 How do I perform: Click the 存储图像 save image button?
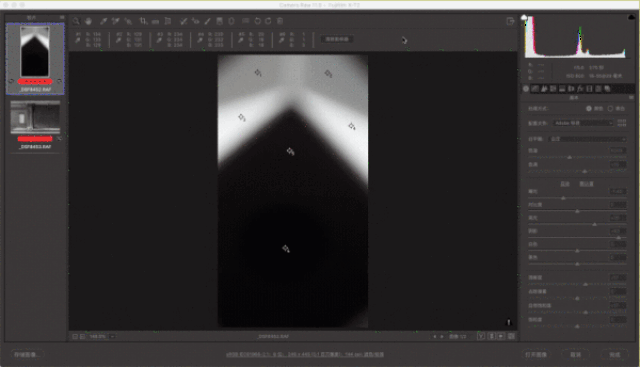27,354
